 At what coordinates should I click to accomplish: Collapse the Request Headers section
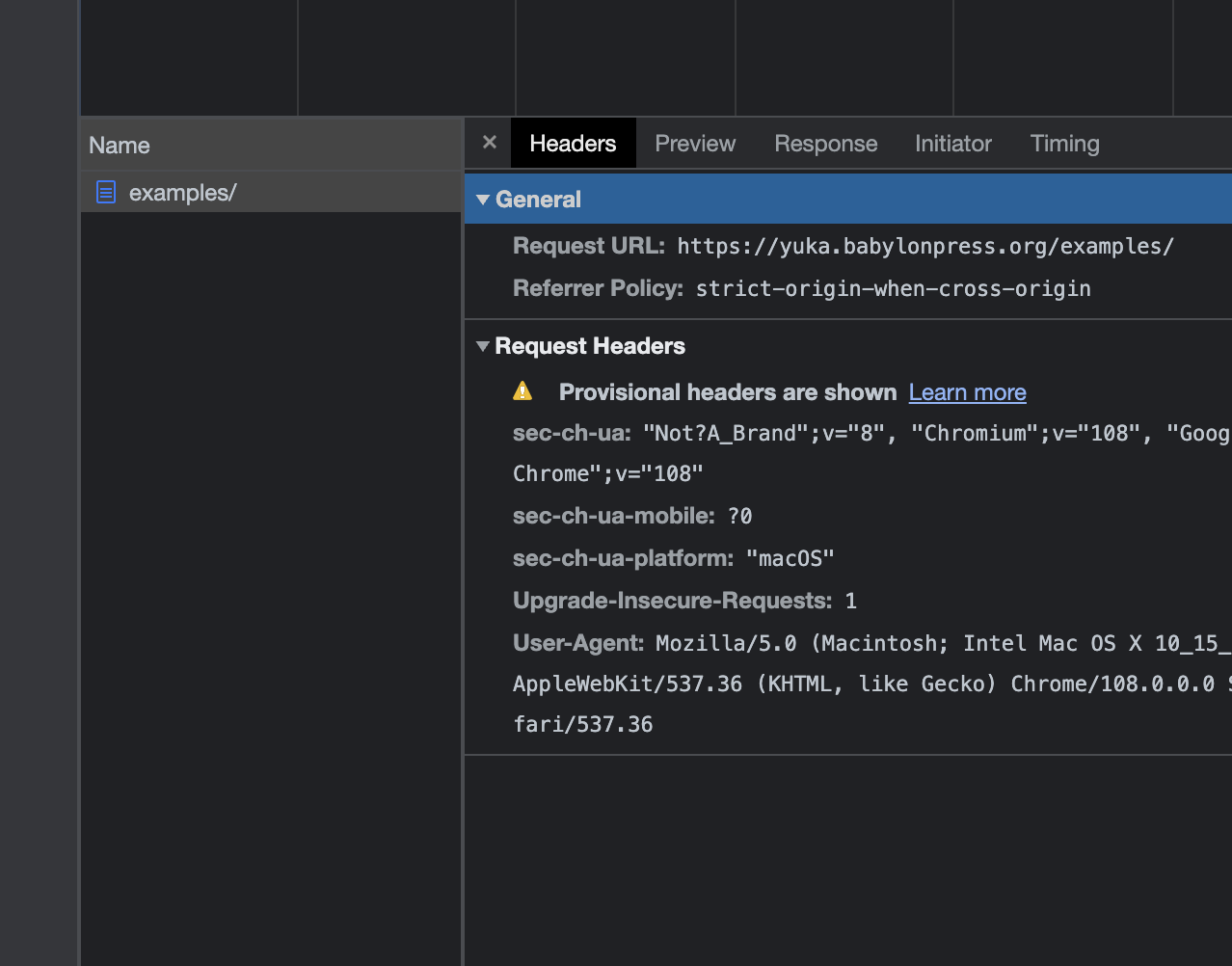point(482,346)
